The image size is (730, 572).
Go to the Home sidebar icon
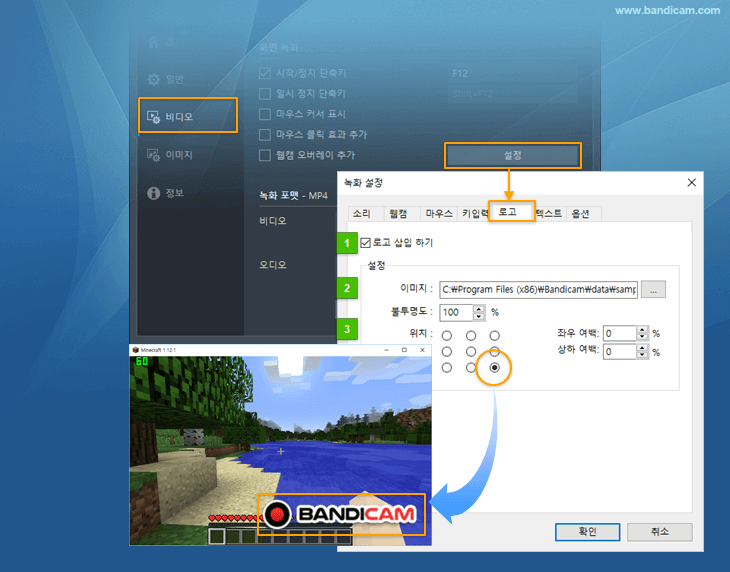pos(154,42)
